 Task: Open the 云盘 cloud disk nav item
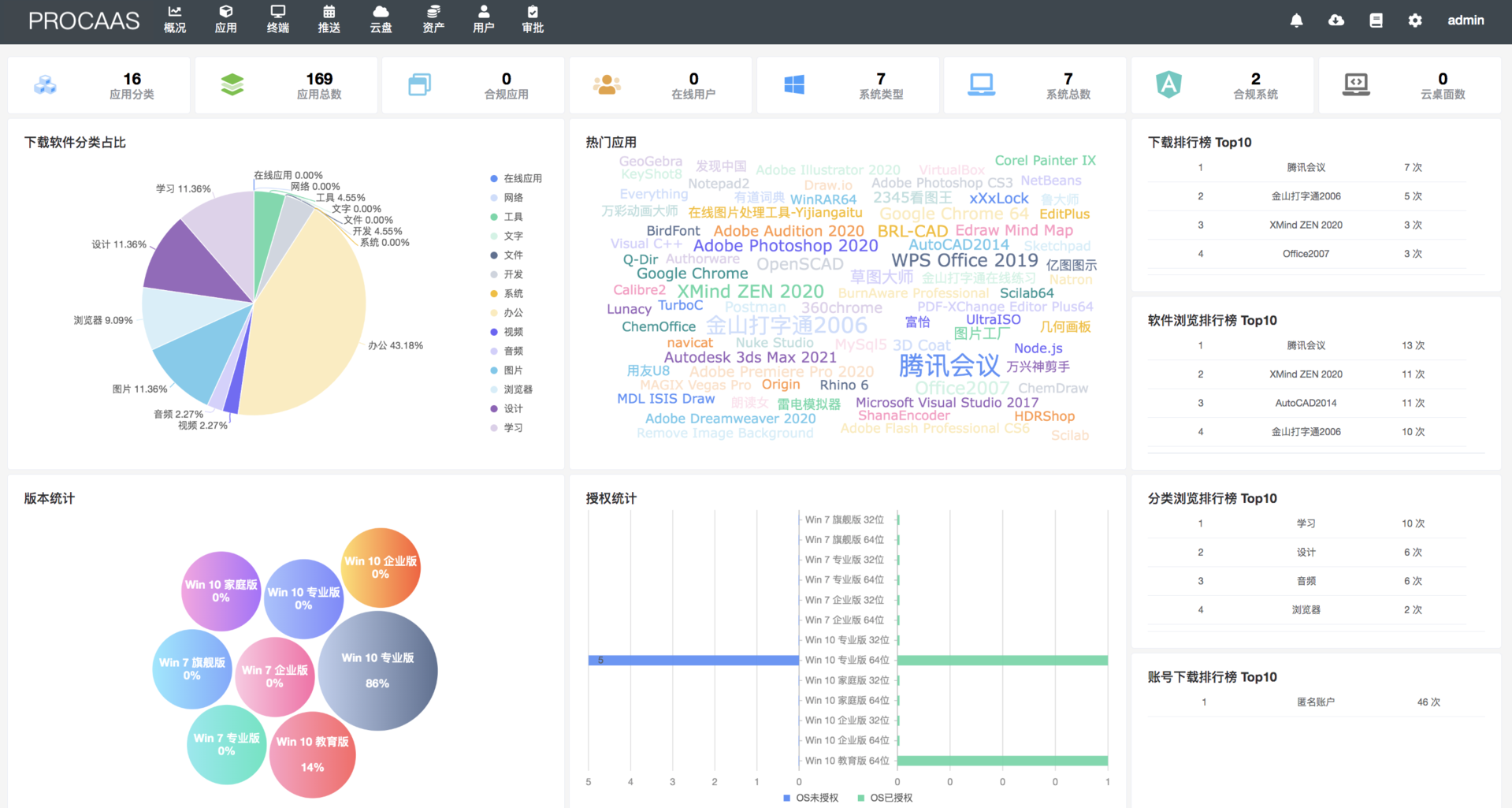point(381,20)
